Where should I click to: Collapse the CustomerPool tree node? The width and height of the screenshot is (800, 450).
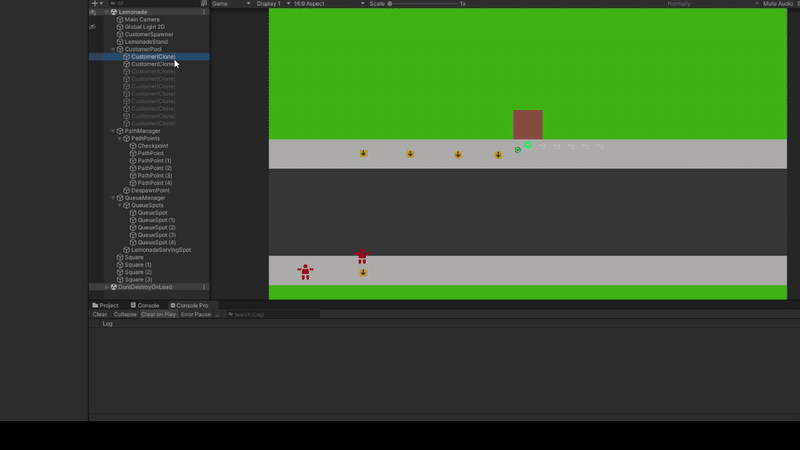[113, 49]
